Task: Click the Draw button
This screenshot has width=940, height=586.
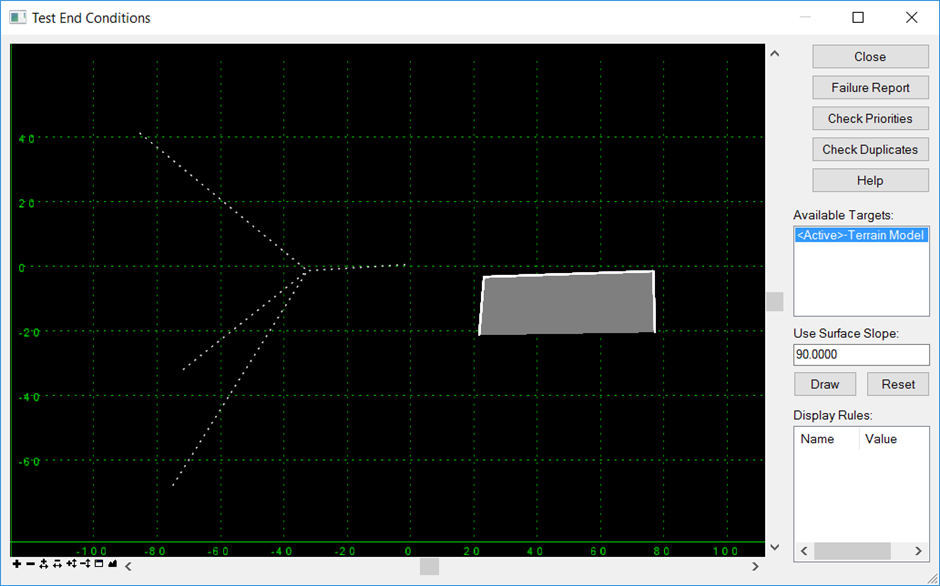Action: click(825, 384)
